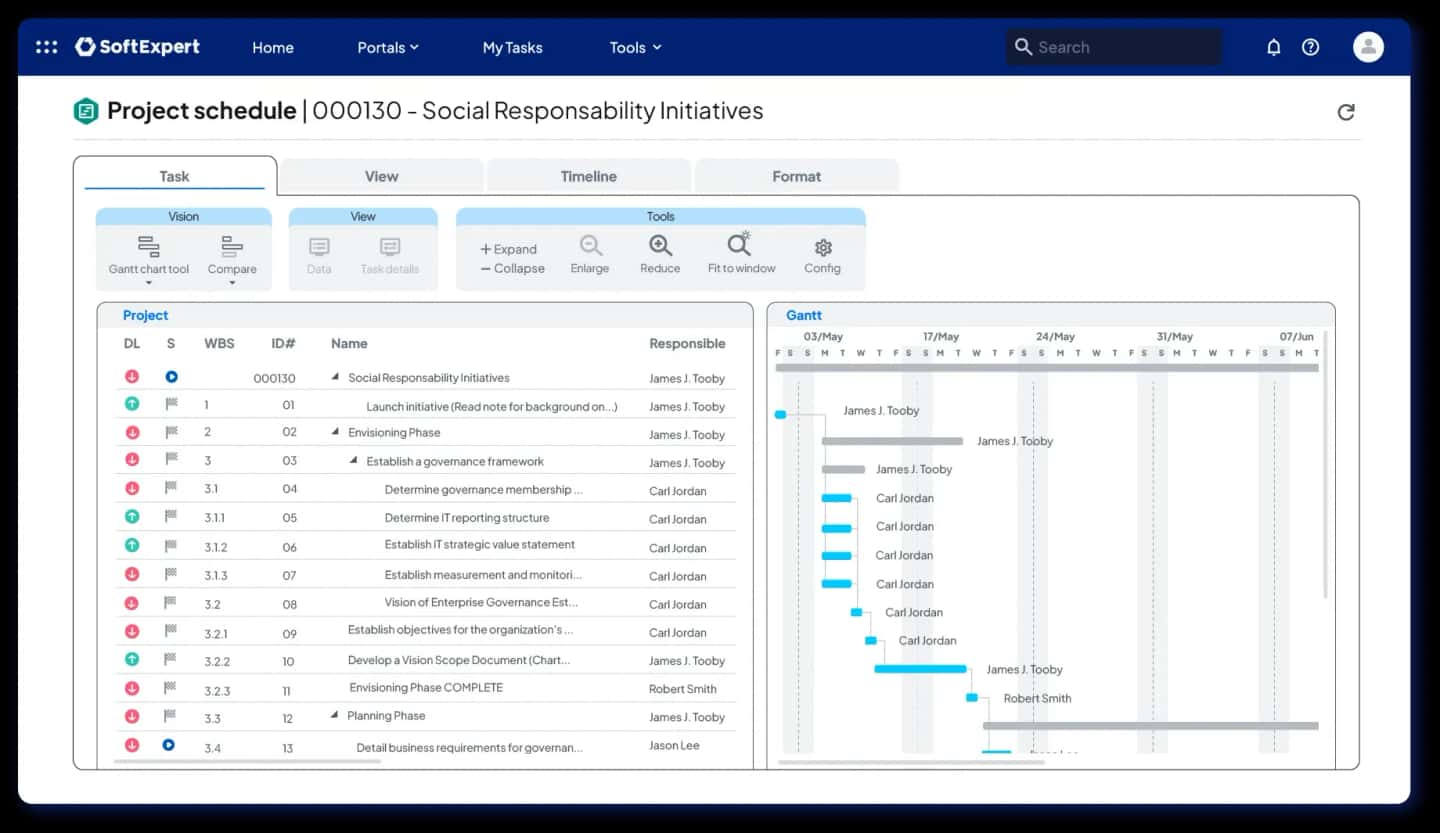This screenshot has height=833, width=1440.
Task: Click the Reduce zoom icon
Action: pyautogui.click(x=660, y=246)
